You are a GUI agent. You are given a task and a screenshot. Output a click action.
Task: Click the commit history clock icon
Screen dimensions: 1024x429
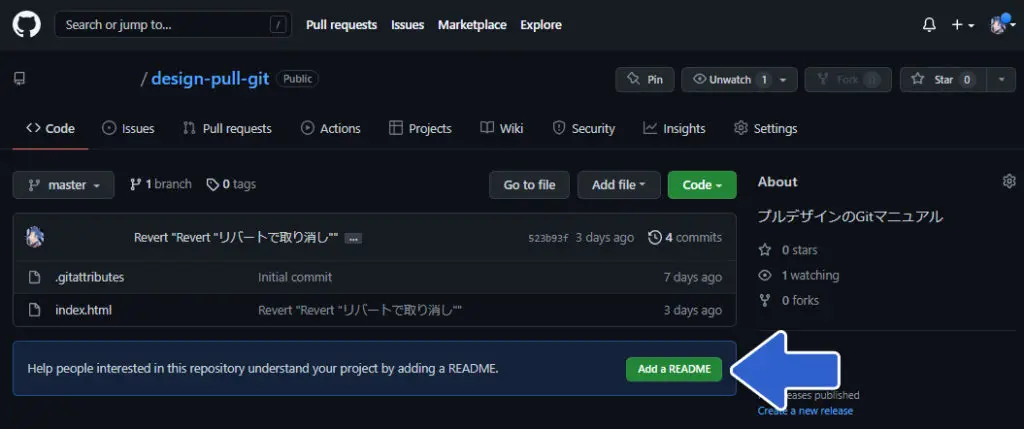(655, 237)
